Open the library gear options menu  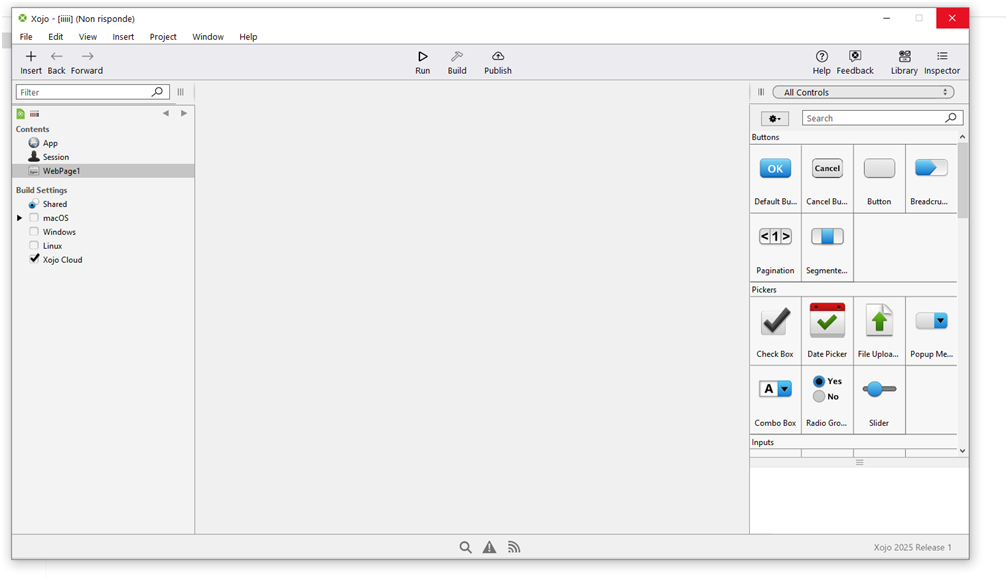click(775, 118)
